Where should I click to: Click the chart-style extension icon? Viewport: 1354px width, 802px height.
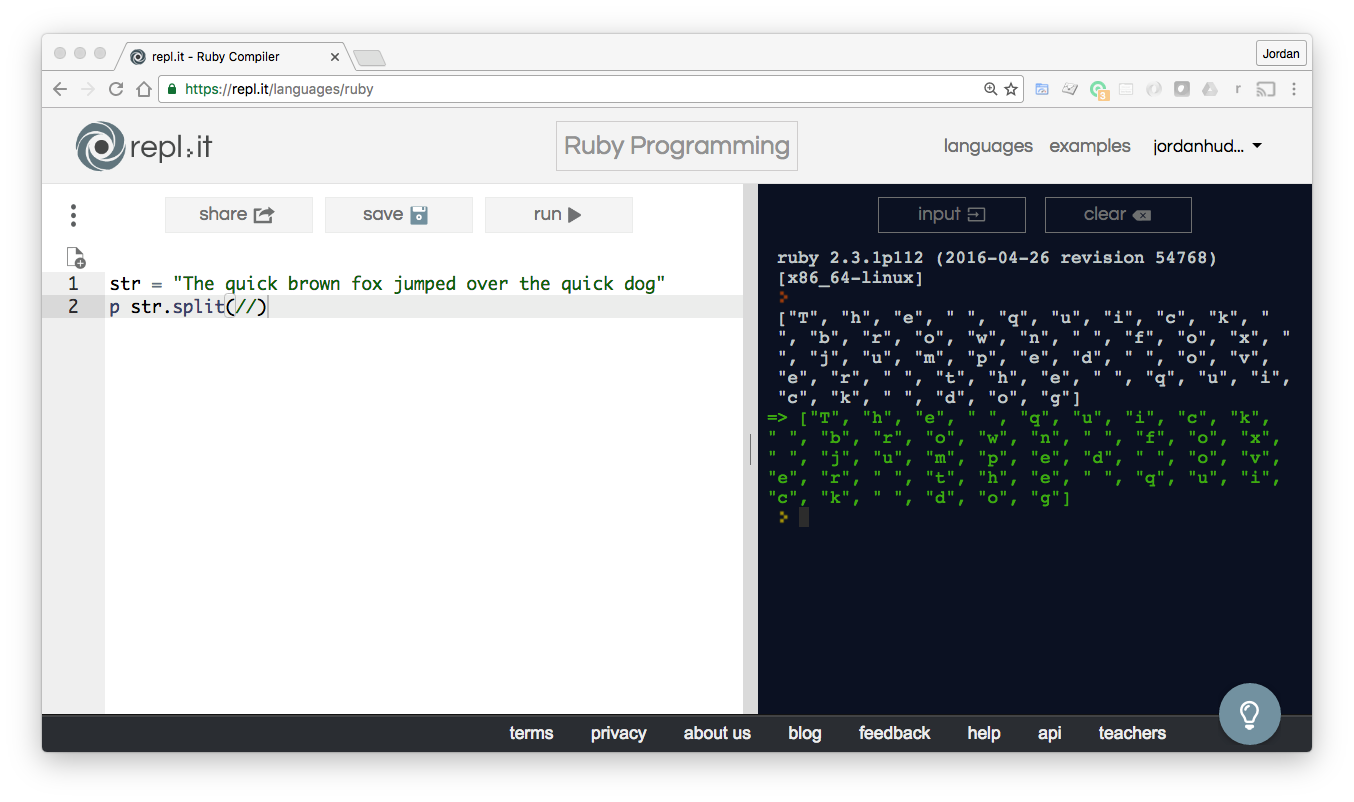[1070, 89]
